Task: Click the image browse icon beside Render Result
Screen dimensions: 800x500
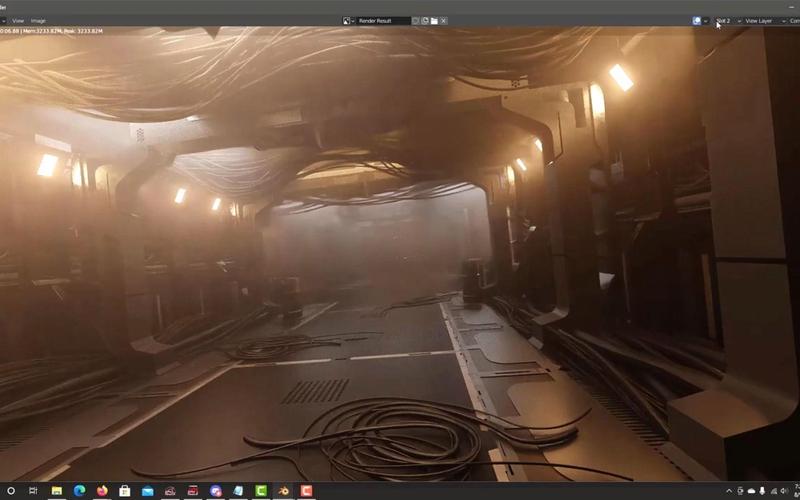Action: pyautogui.click(x=348, y=21)
